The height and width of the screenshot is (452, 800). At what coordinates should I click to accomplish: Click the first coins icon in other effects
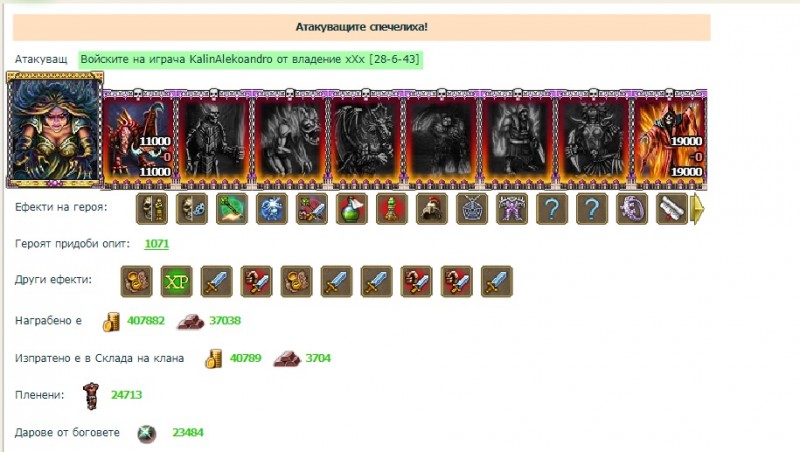click(136, 281)
